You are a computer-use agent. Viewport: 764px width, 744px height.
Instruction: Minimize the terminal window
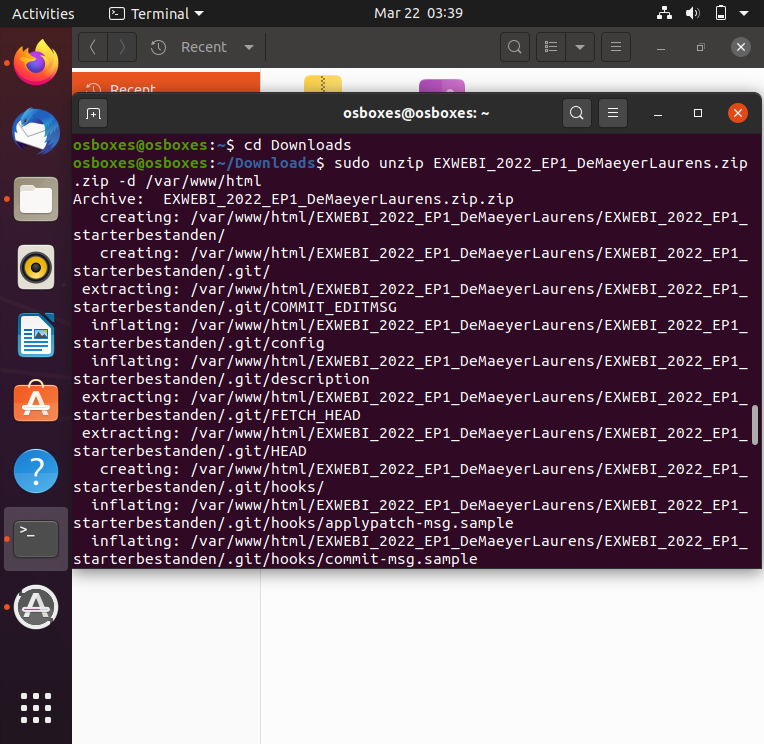coord(658,114)
